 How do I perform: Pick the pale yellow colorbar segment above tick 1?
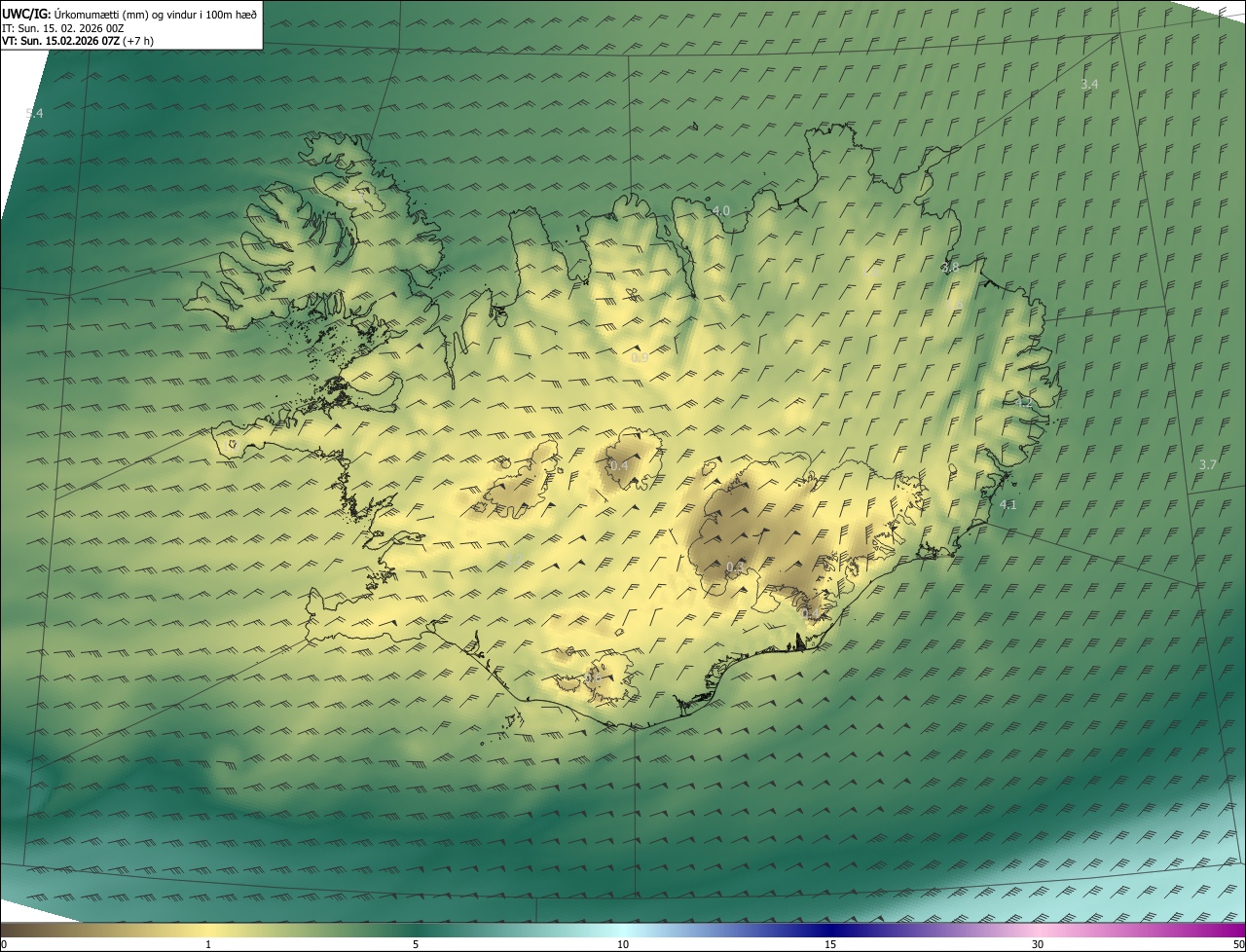[208, 931]
